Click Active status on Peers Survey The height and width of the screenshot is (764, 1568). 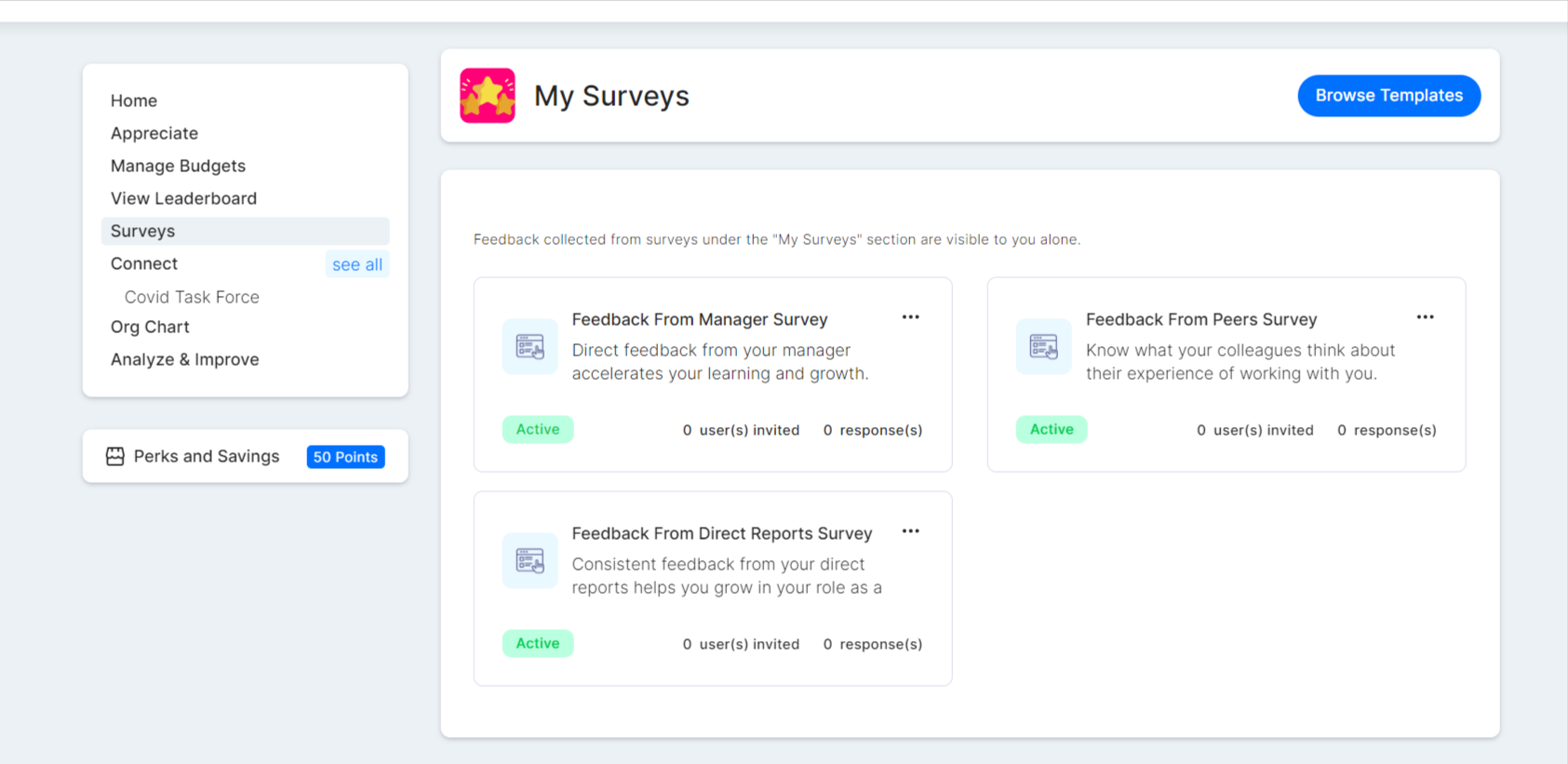coord(1052,429)
